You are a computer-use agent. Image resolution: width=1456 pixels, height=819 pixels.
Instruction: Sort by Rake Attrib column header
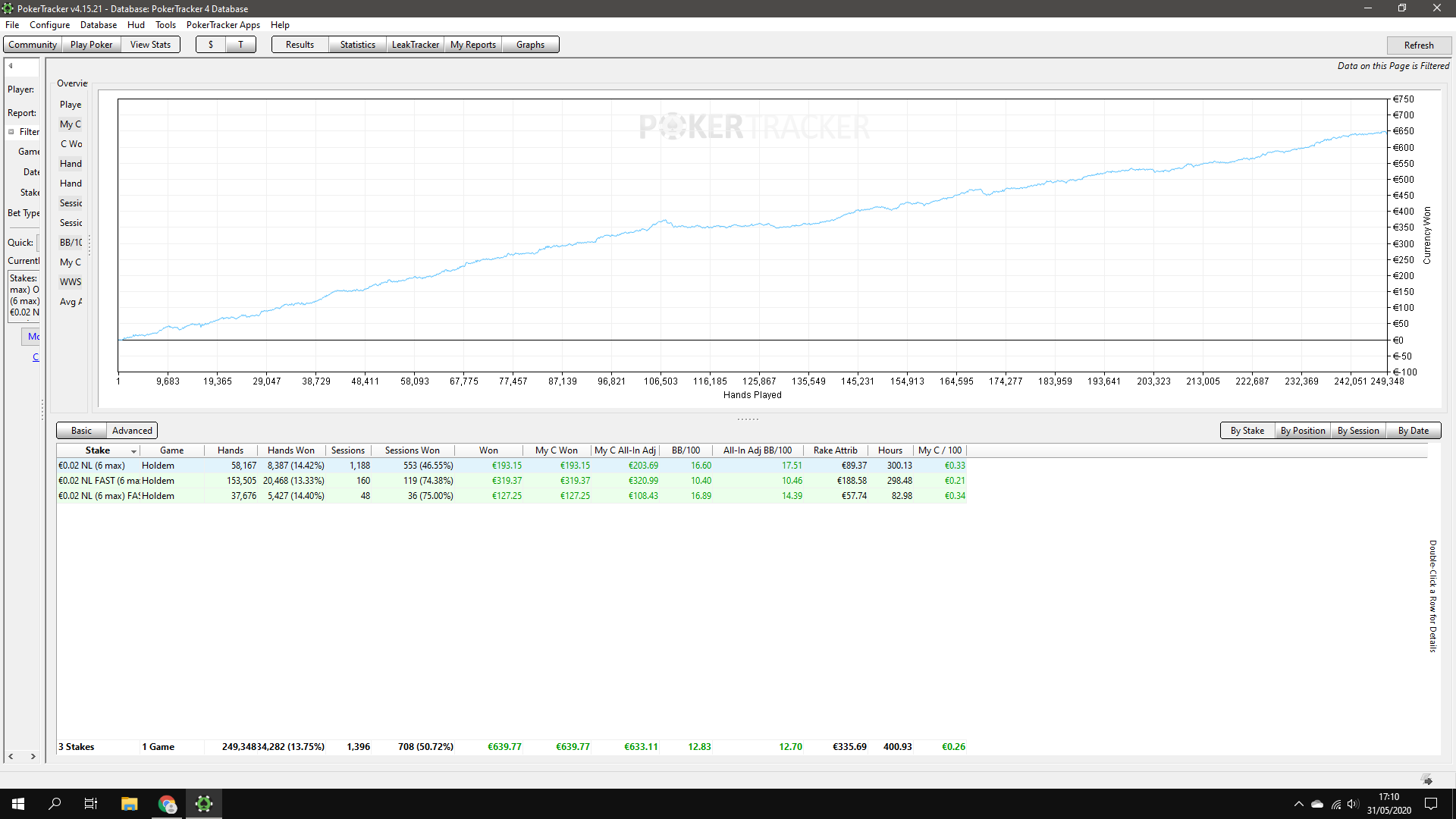point(835,450)
